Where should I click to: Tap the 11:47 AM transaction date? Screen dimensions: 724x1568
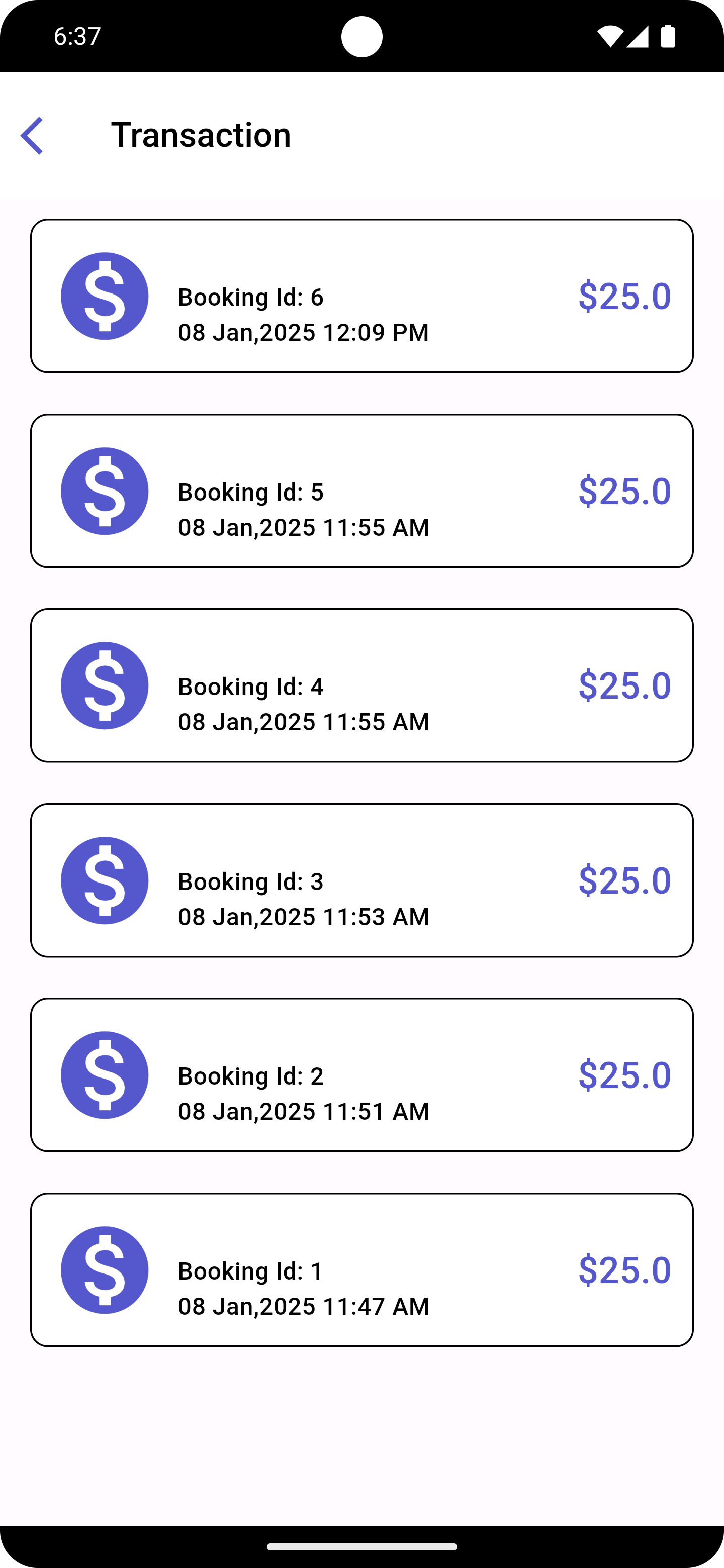point(303,1306)
